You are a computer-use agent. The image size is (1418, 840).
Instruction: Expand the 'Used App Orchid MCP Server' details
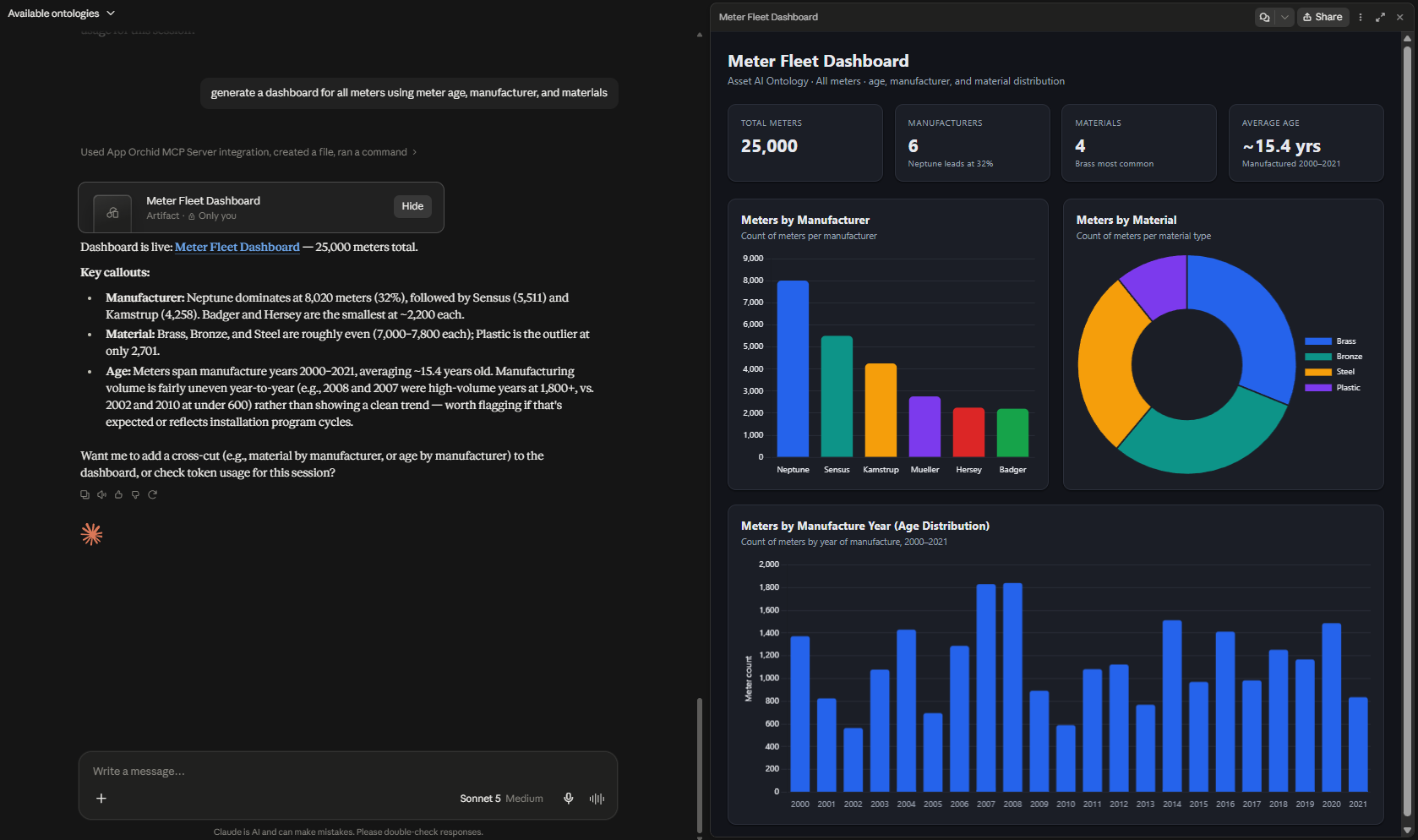pyautogui.click(x=248, y=152)
